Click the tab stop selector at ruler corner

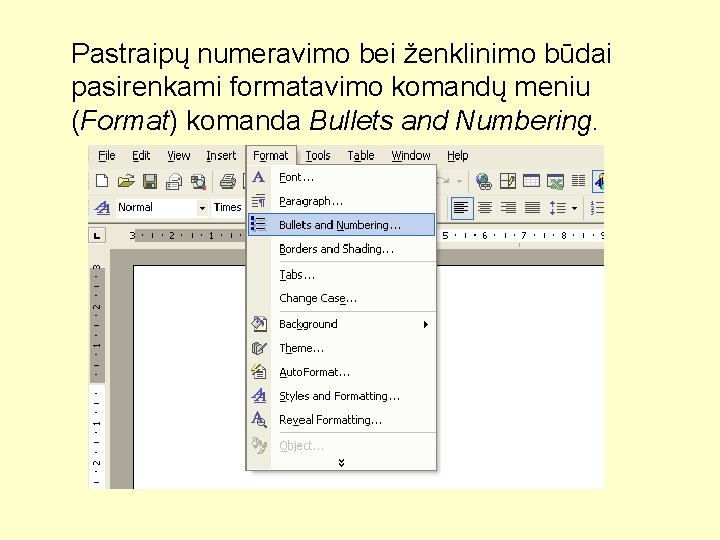pos(97,236)
